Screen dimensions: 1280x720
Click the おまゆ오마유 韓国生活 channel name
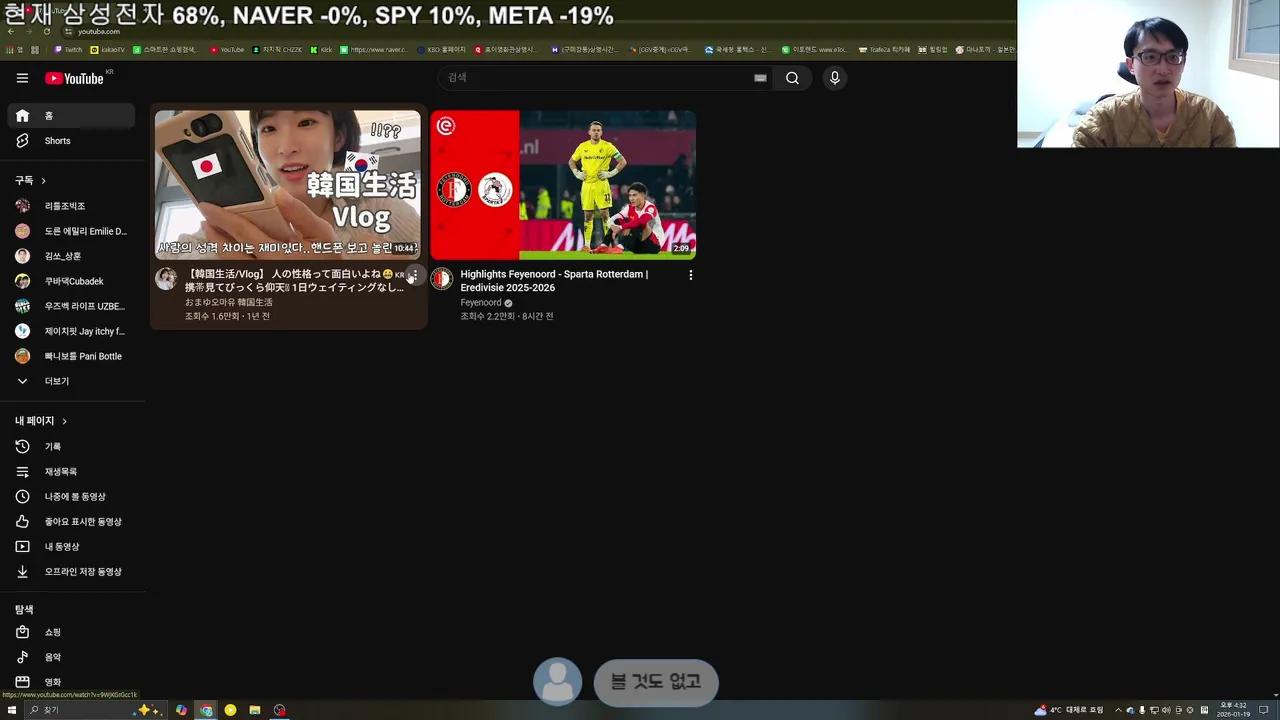pyautogui.click(x=228, y=302)
